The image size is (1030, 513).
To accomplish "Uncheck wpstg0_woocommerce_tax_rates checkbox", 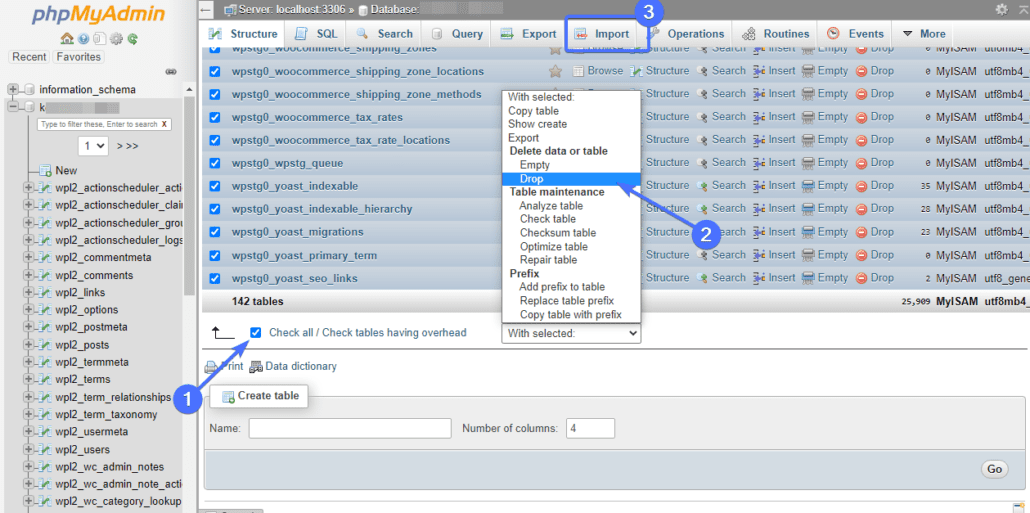I will click(214, 117).
